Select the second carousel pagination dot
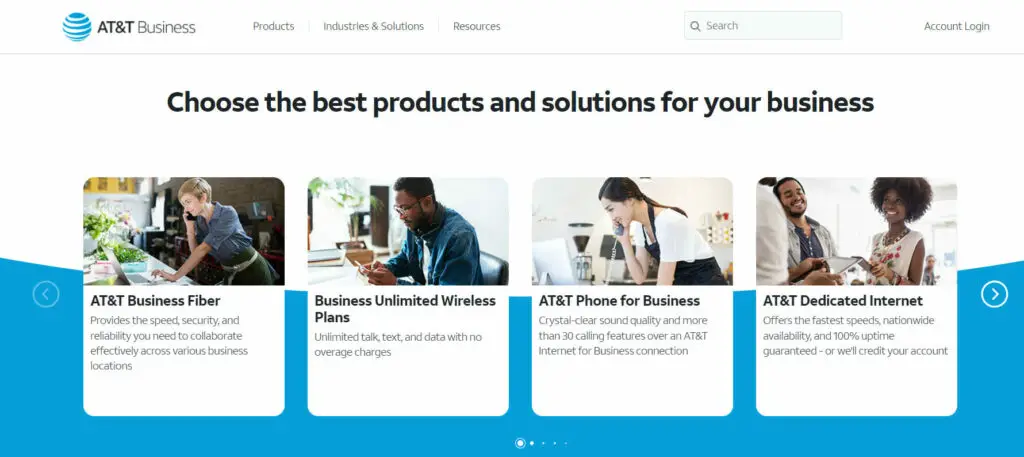 coord(532,443)
